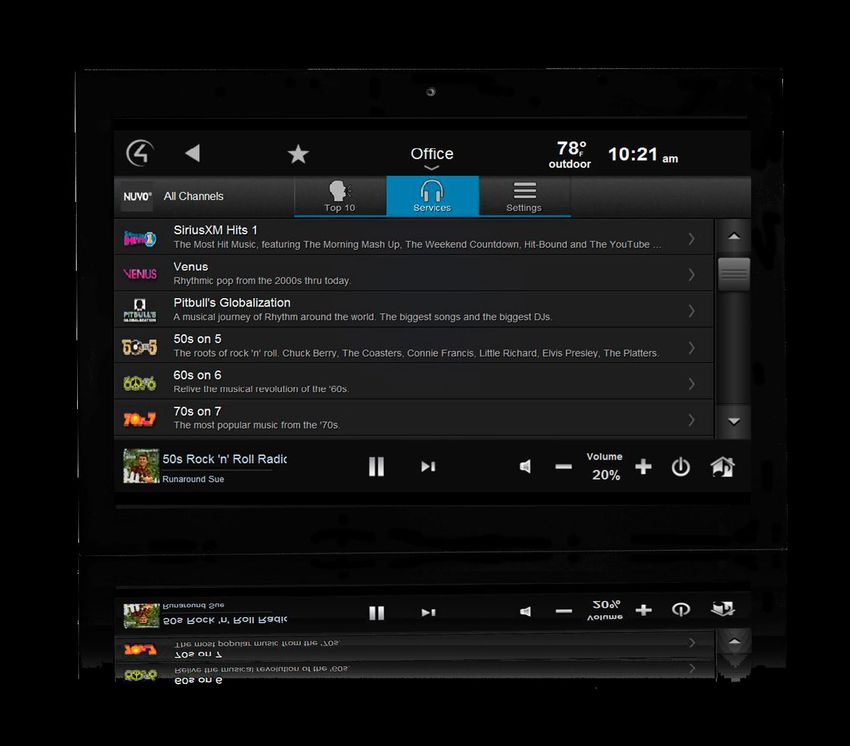The image size is (850, 746).
Task: Skip to the next track
Action: pyautogui.click(x=428, y=466)
